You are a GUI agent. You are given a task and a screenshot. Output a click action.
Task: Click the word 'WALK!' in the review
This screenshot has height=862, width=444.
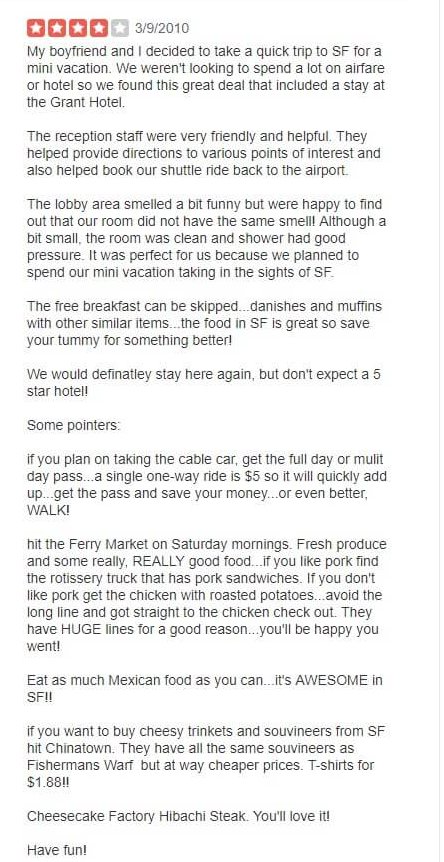48,509
